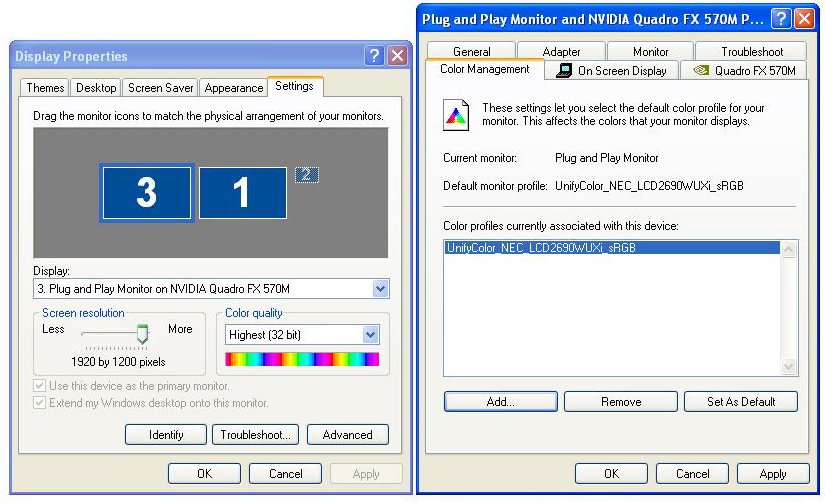
Task: Click Apply in Plug and Play Monitor dialog
Action: (773, 474)
